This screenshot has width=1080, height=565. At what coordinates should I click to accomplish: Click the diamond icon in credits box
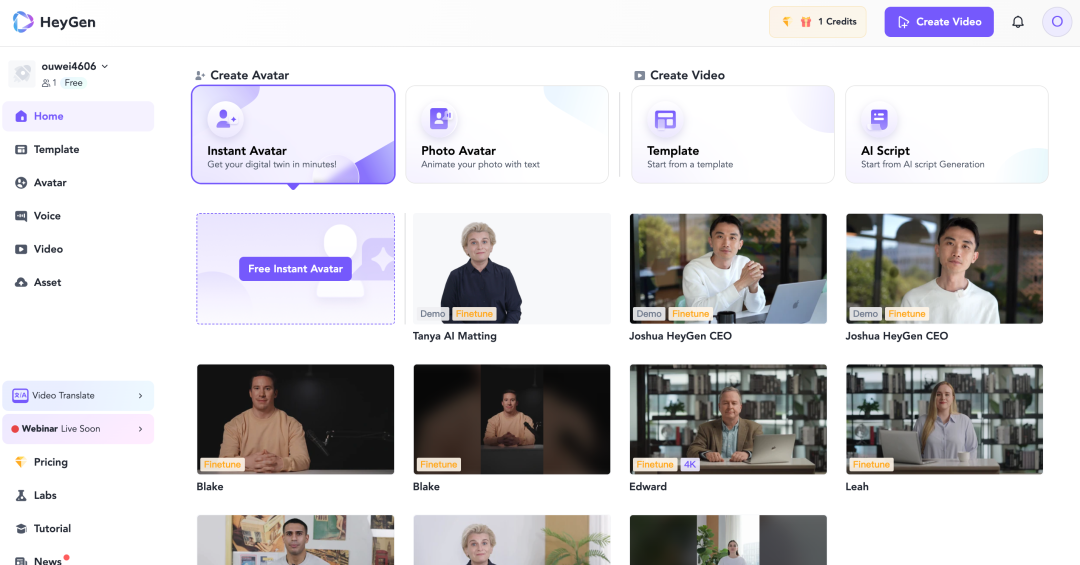click(x=786, y=22)
